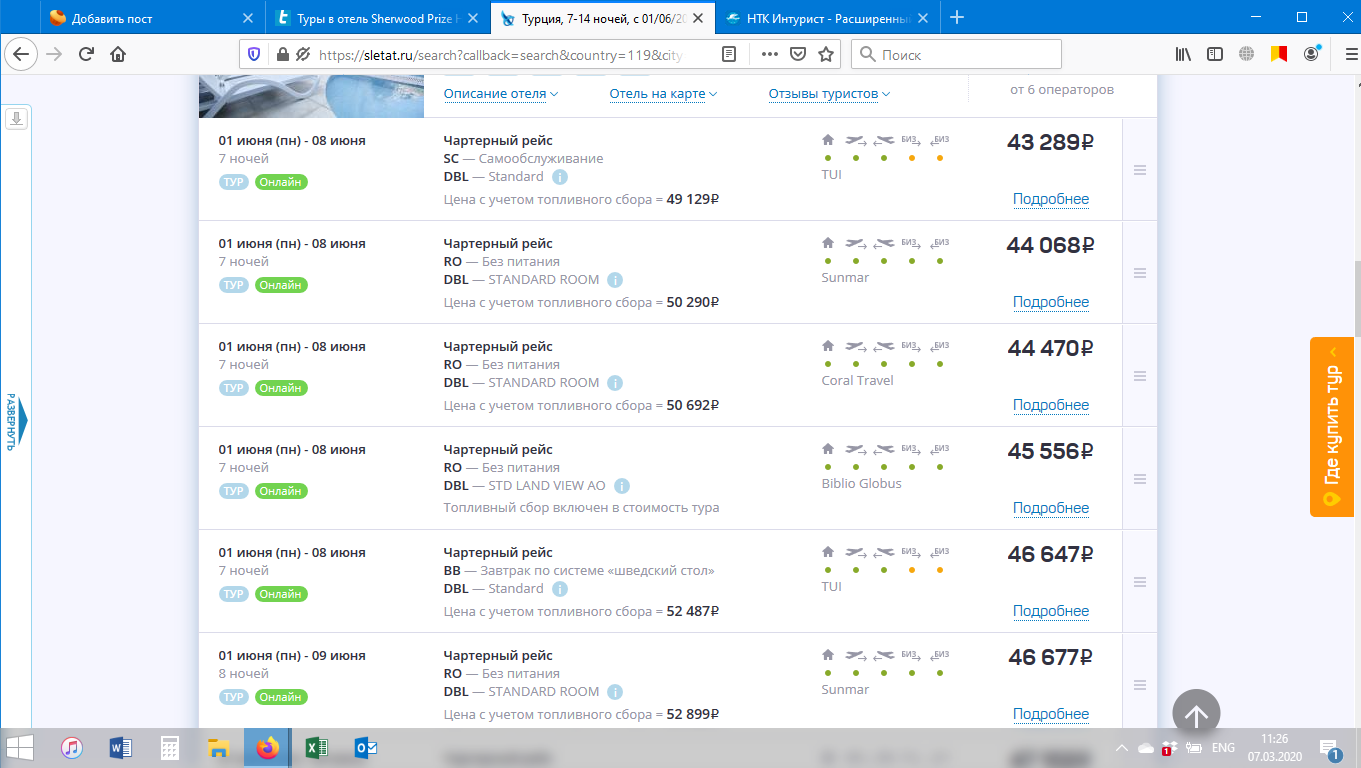Toggle reader view in address bar
The height and width of the screenshot is (768, 1361).
(x=730, y=54)
